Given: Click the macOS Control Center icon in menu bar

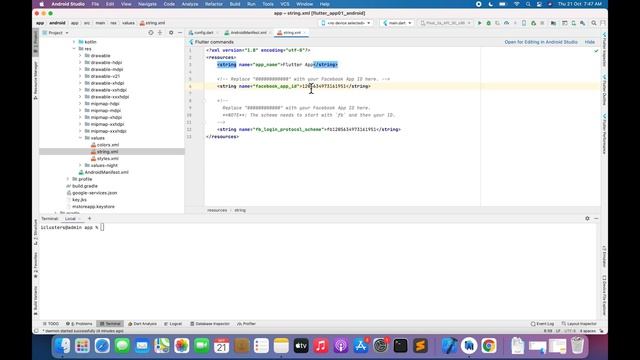Looking at the screenshot, I should tap(539, 4).
